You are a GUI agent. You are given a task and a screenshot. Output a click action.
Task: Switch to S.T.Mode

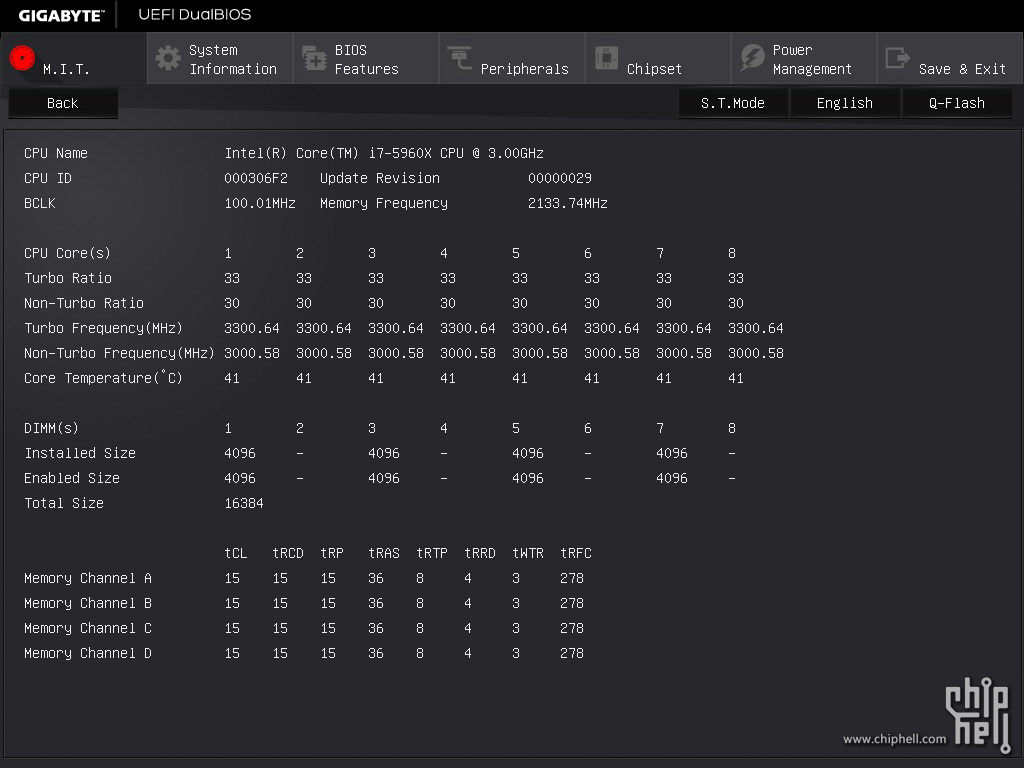[x=733, y=103]
